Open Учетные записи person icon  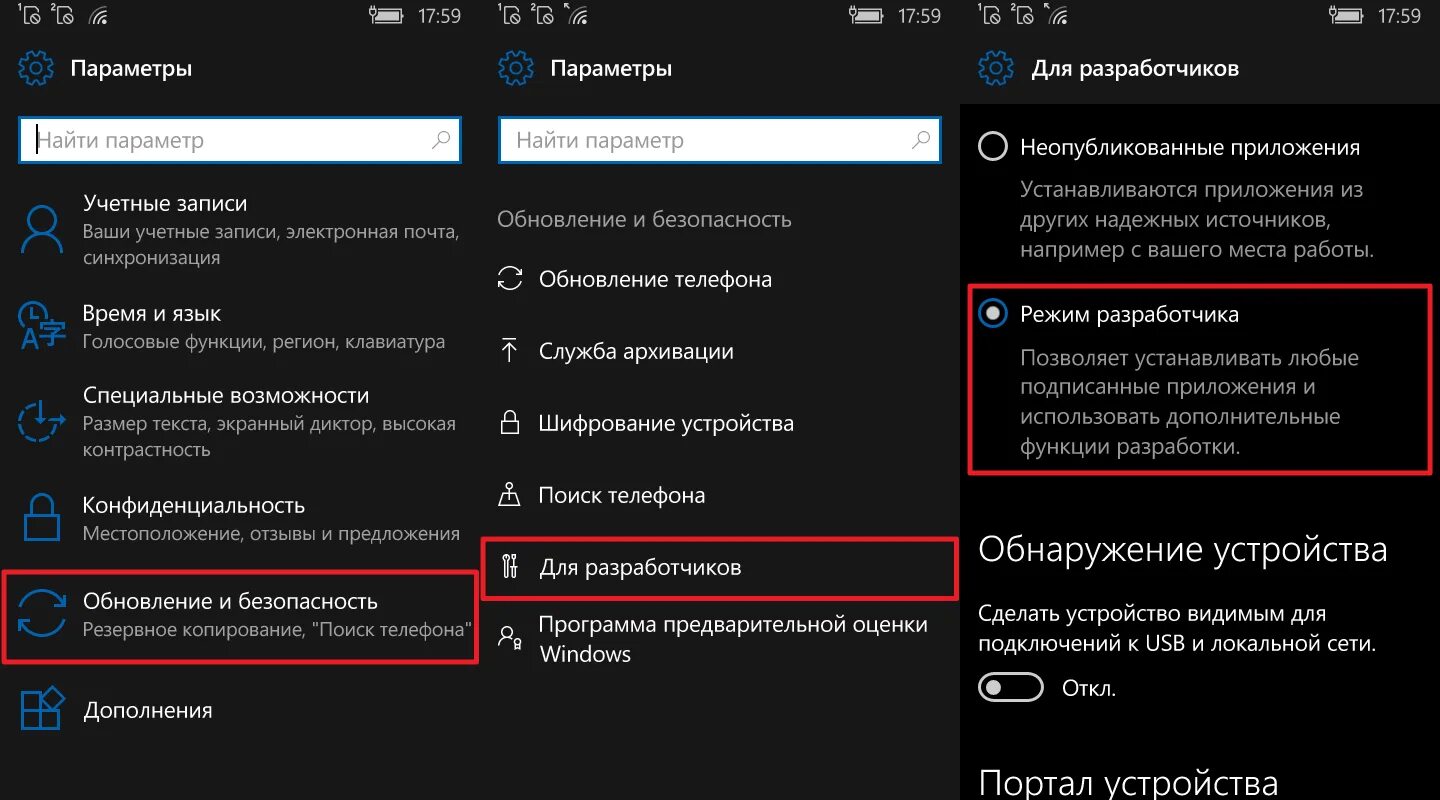(42, 229)
